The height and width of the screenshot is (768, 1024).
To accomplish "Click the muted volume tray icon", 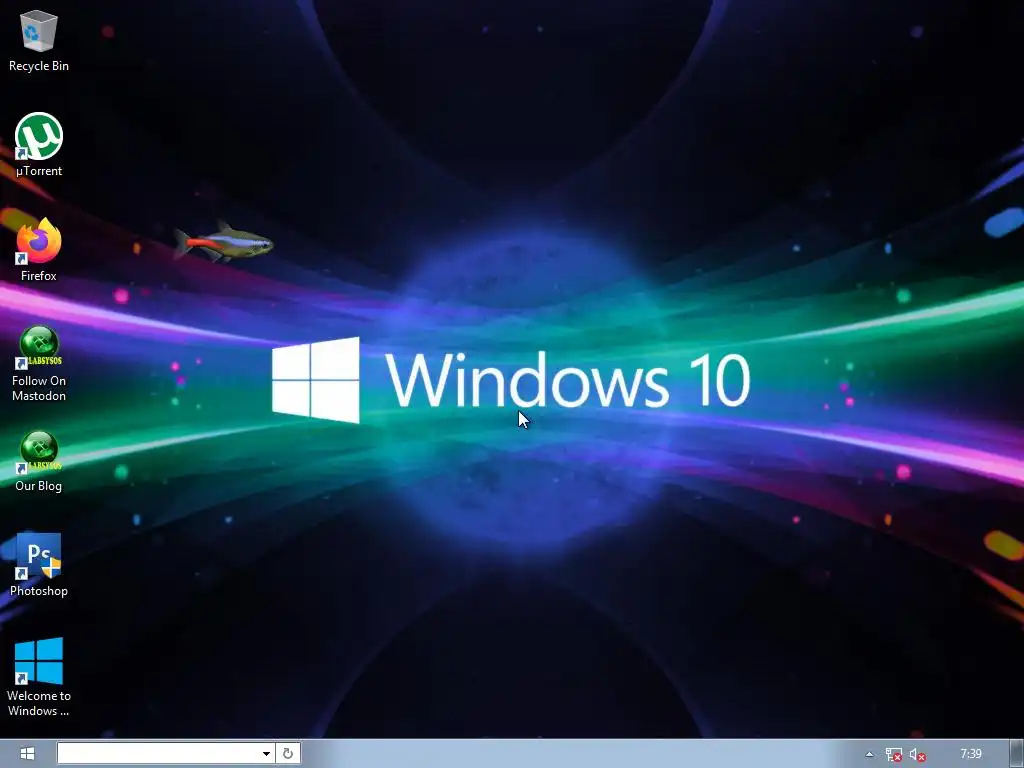I will coord(918,755).
